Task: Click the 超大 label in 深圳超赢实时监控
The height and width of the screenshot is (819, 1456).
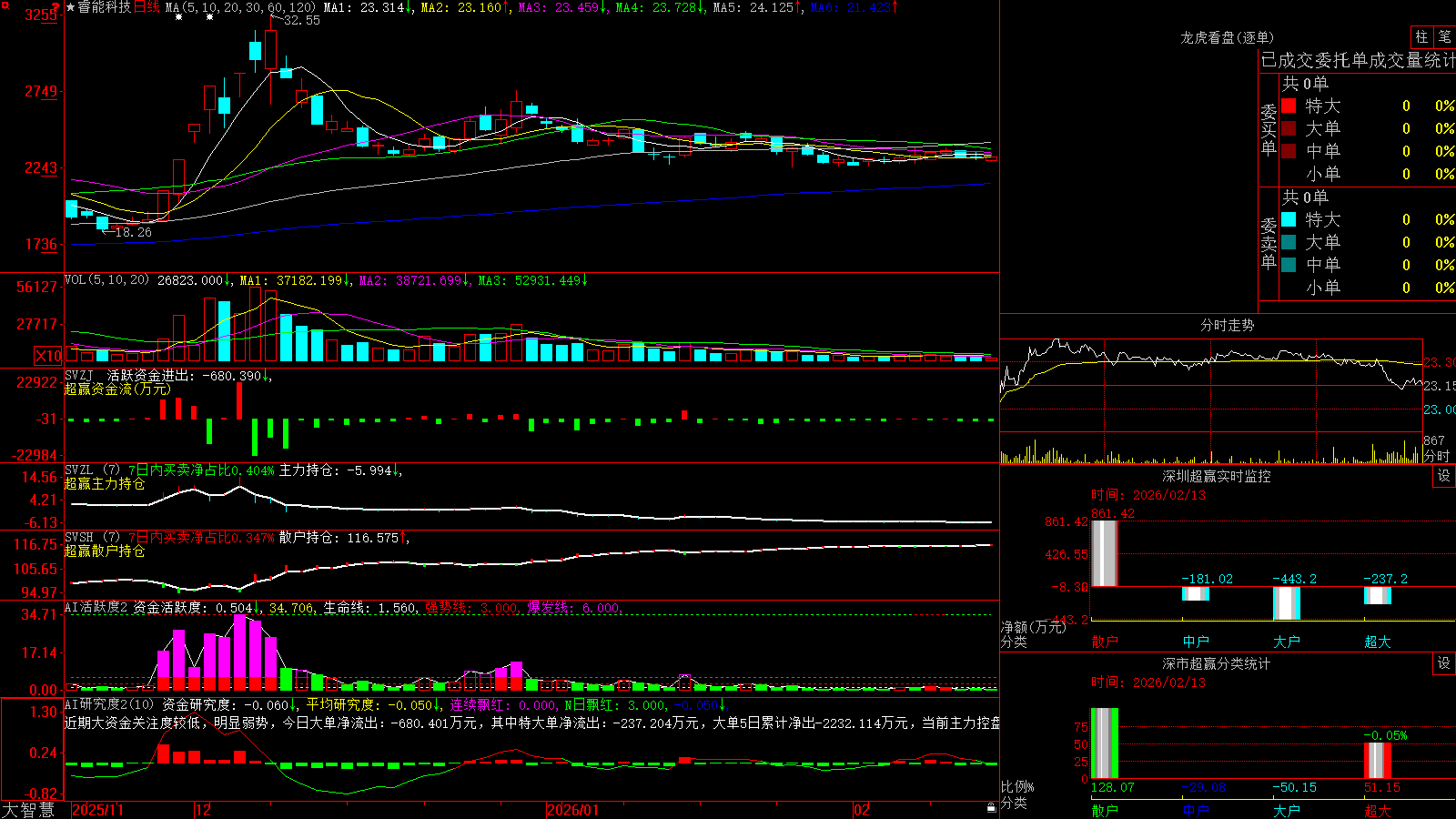Action: click(1378, 642)
